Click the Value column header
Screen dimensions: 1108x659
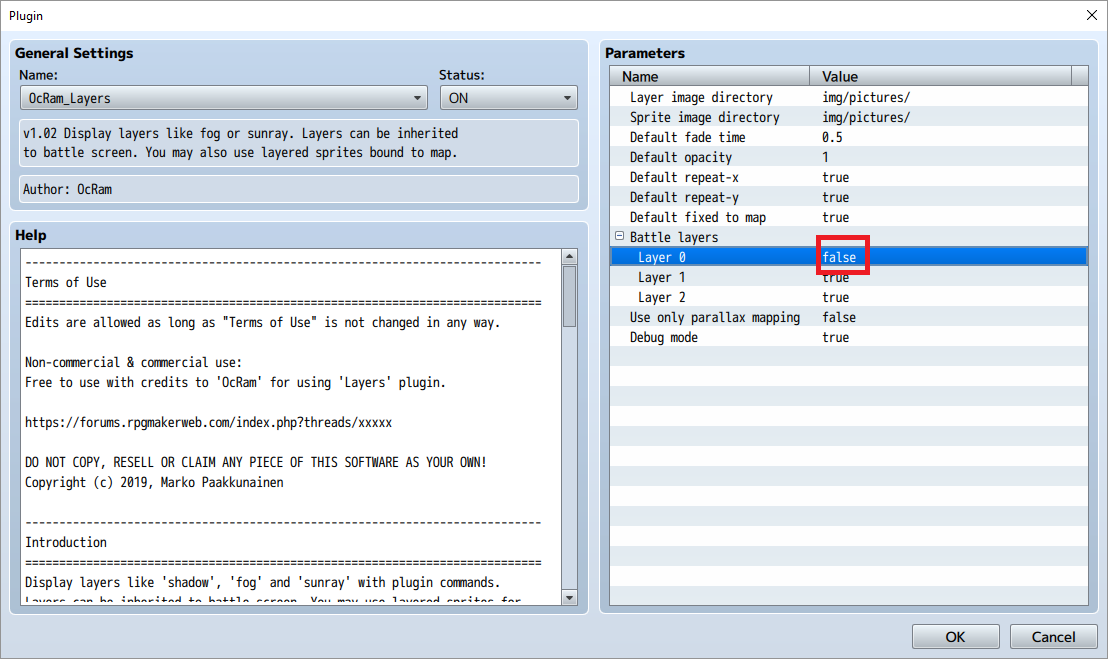point(941,76)
